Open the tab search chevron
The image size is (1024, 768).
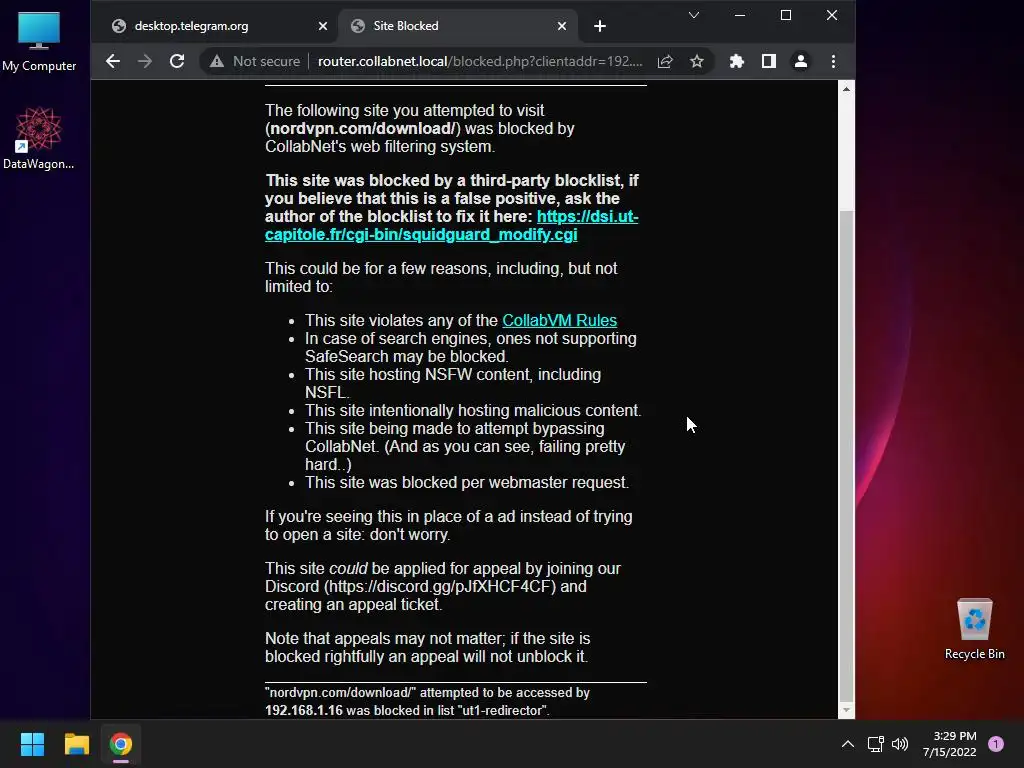click(x=694, y=15)
